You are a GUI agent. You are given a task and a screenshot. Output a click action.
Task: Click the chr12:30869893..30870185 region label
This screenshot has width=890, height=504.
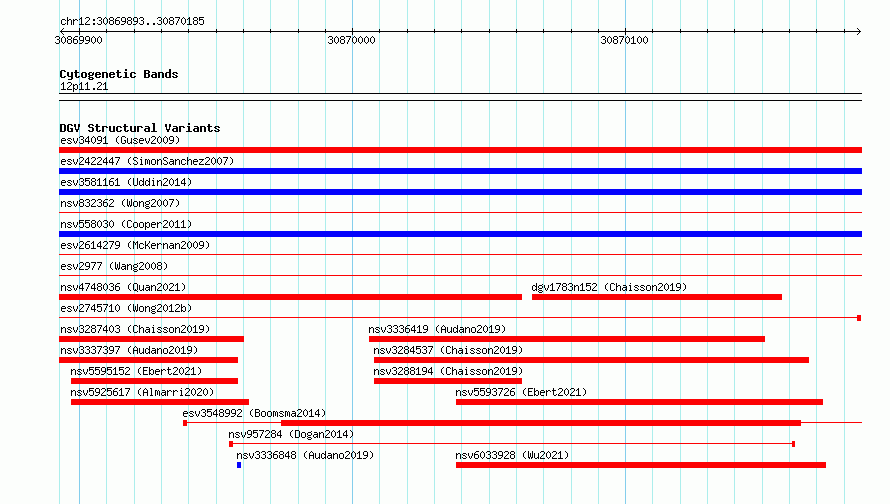tap(132, 22)
